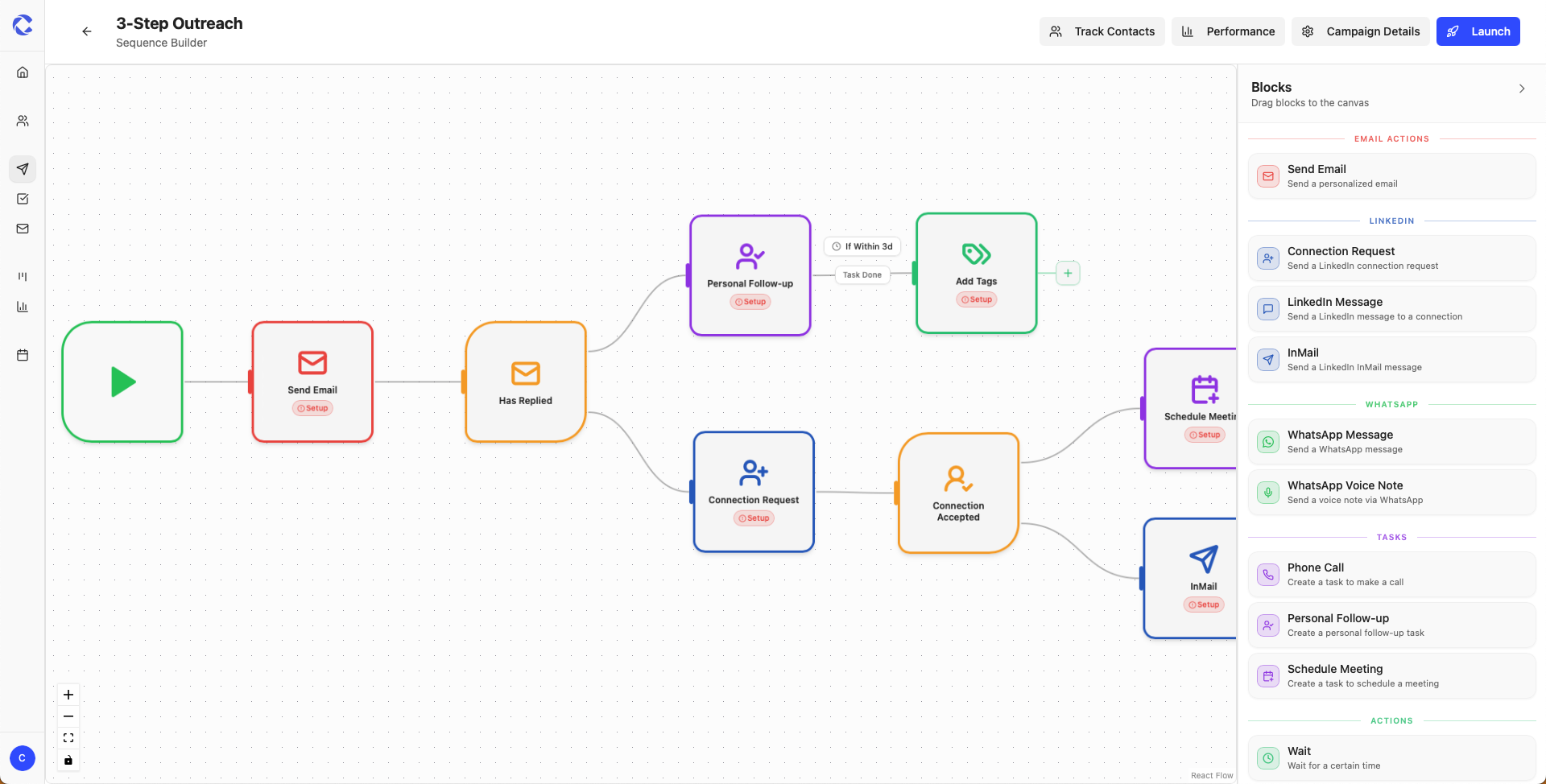This screenshot has height=784, width=1546.
Task: Open Campaigns paper-plane icon in sidebar
Action: pos(23,169)
